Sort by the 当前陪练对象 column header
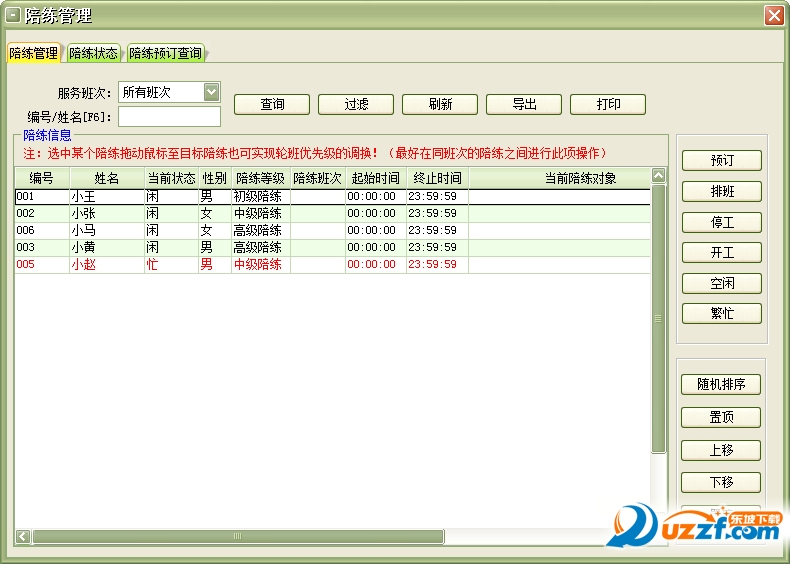 (559, 178)
